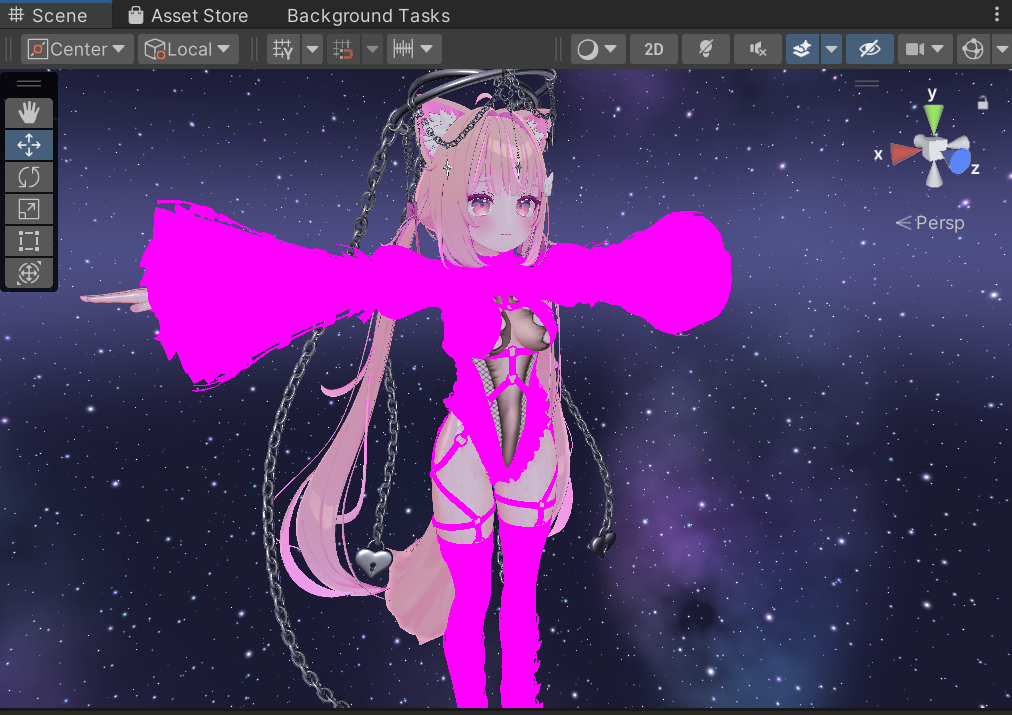
Task: Toggle grid snapping icon
Action: 342,49
